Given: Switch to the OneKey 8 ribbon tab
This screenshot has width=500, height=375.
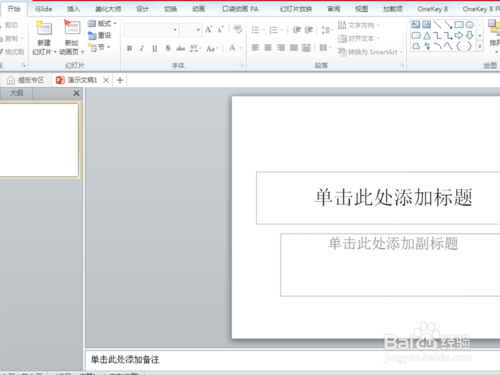Looking at the screenshot, I should [x=433, y=9].
